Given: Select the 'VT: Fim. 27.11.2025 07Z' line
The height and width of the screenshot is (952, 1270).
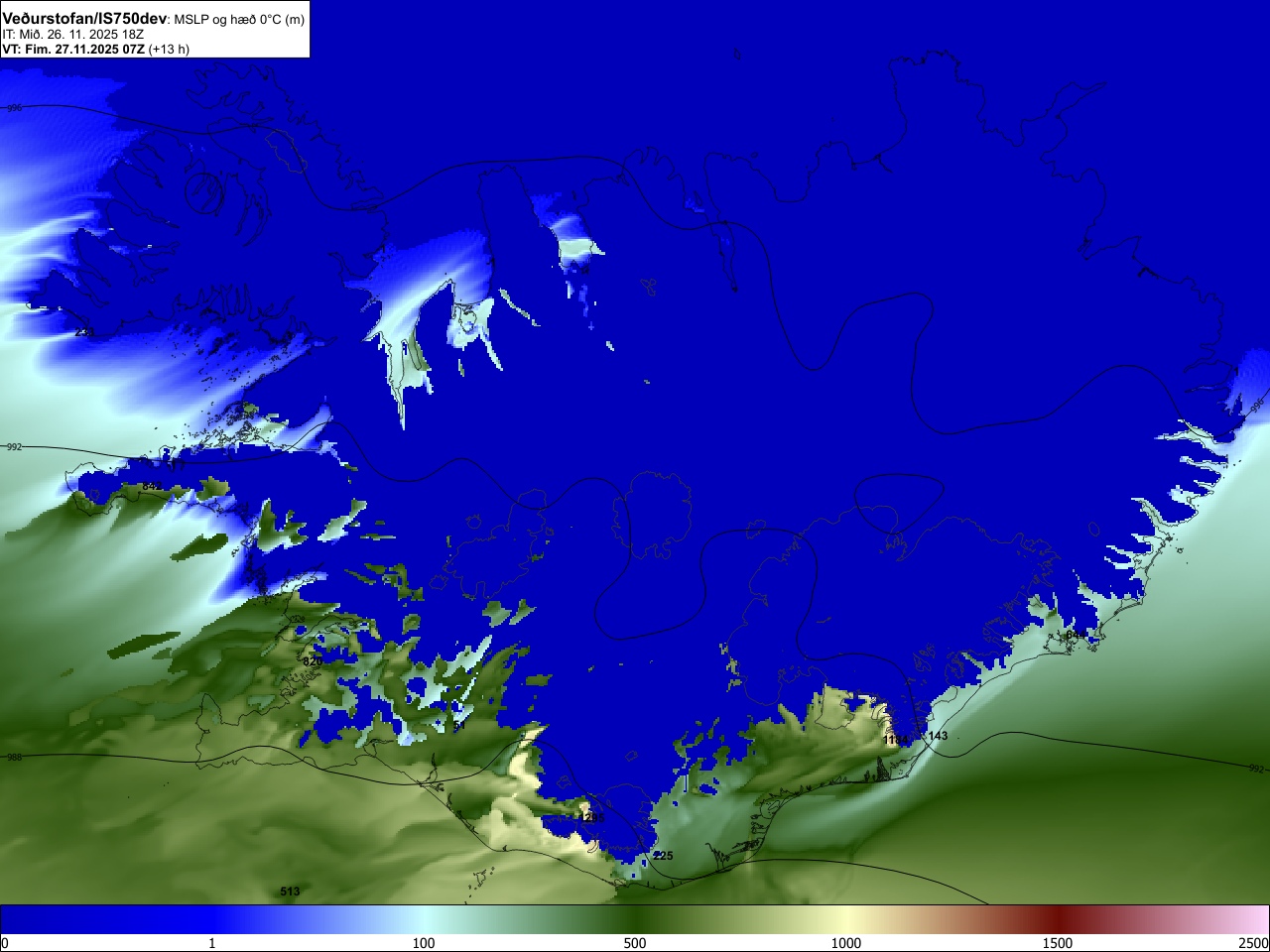Looking at the screenshot, I should (73, 49).
